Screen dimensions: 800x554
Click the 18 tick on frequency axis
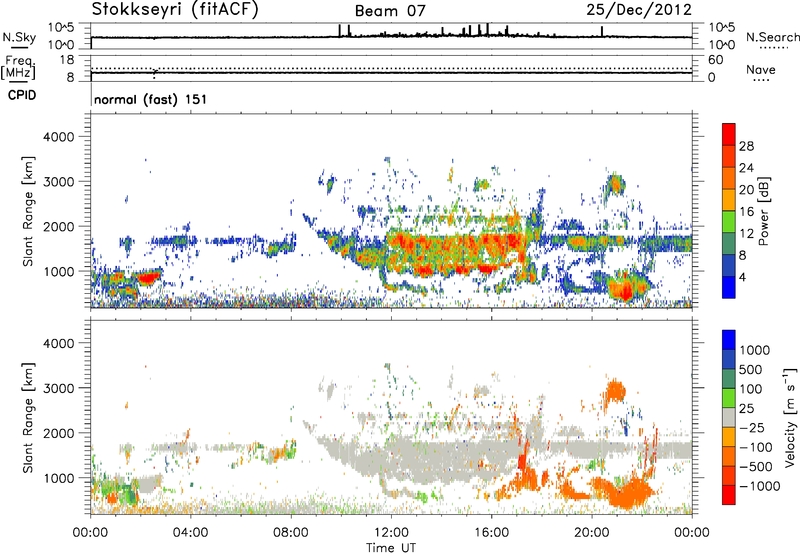[x=67, y=60]
